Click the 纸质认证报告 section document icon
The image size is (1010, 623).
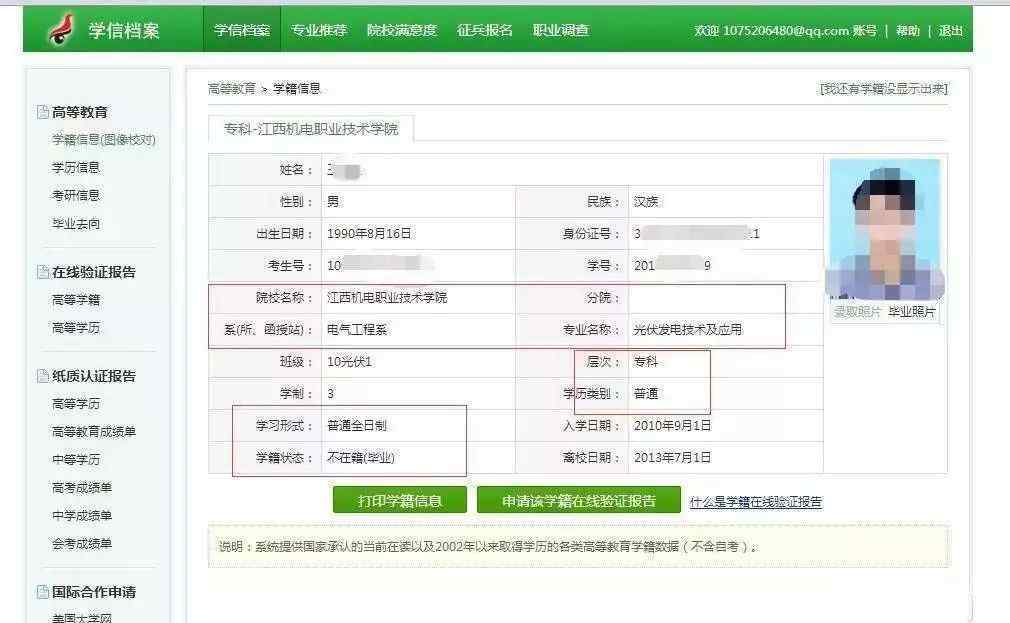[43, 376]
